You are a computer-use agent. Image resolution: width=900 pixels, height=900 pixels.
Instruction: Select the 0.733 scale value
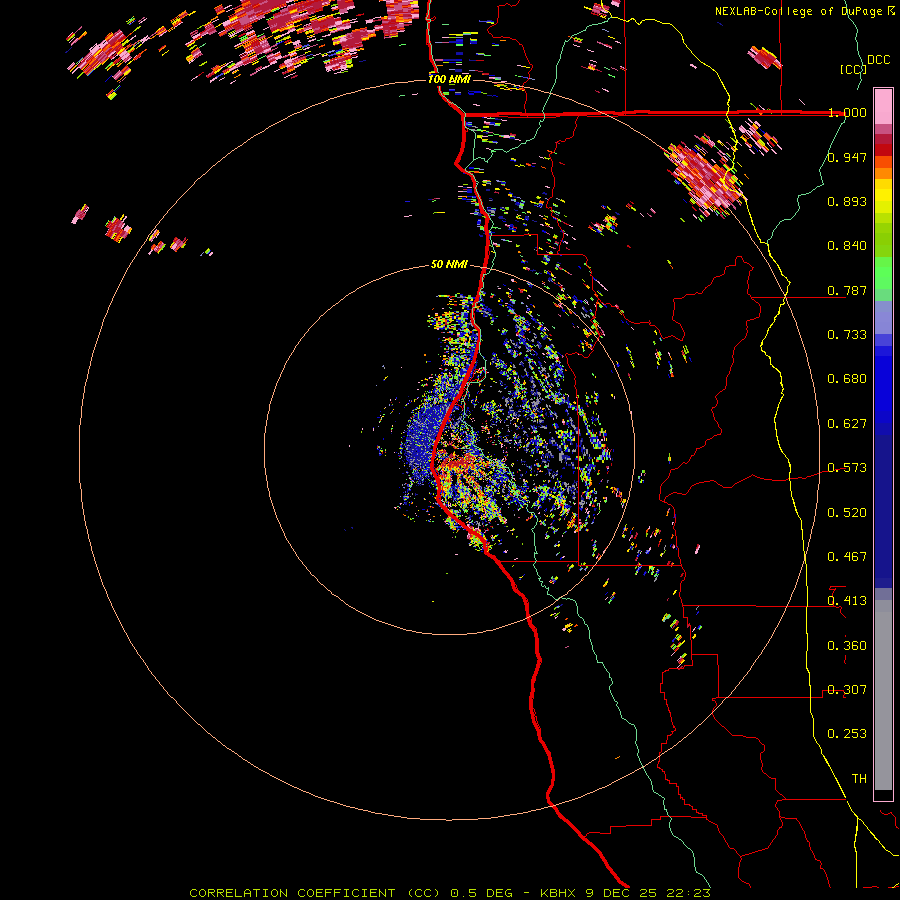tap(847, 335)
